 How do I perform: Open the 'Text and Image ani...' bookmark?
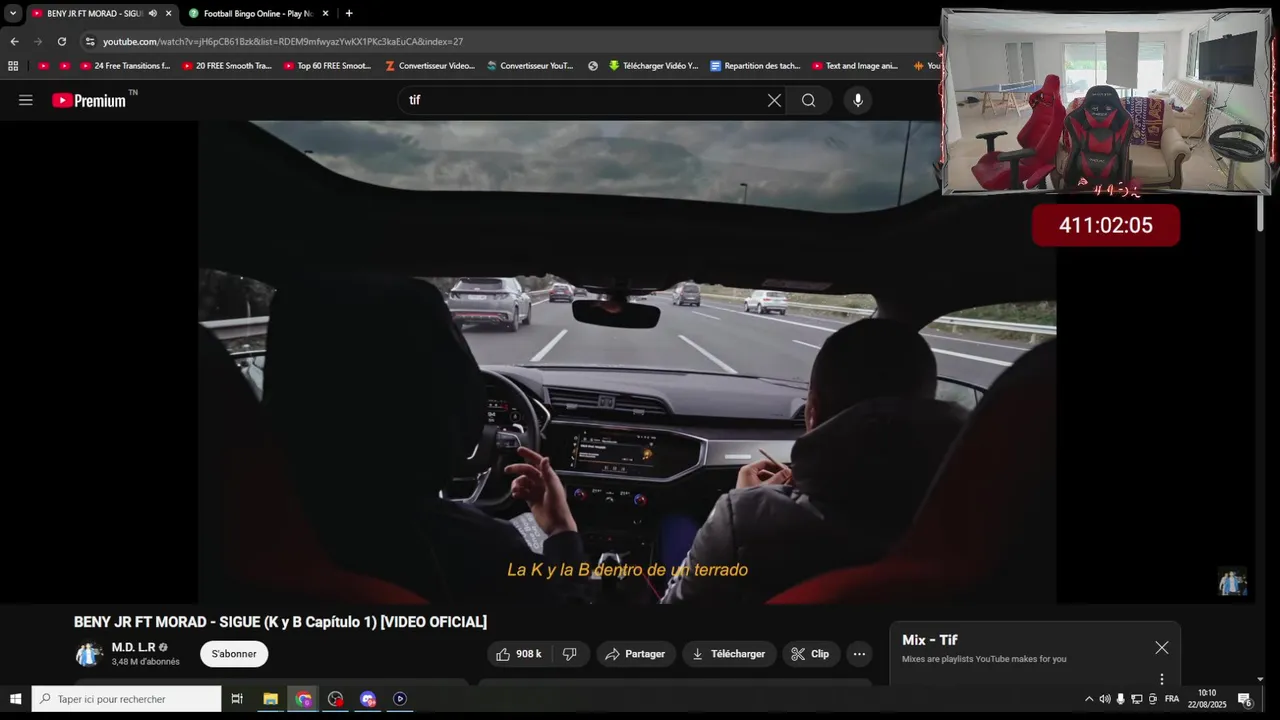[855, 66]
